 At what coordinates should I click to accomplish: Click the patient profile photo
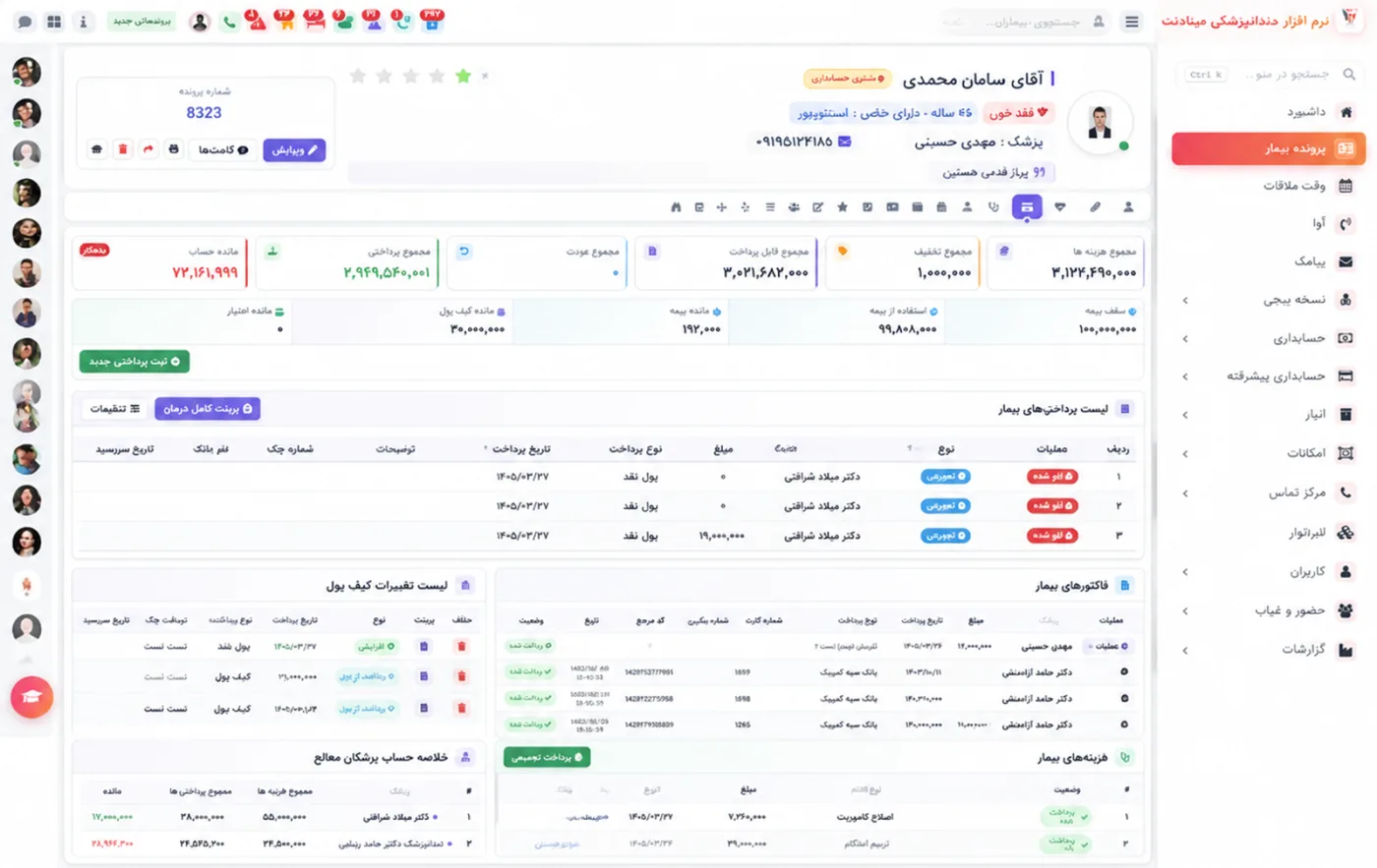[x=1100, y=123]
